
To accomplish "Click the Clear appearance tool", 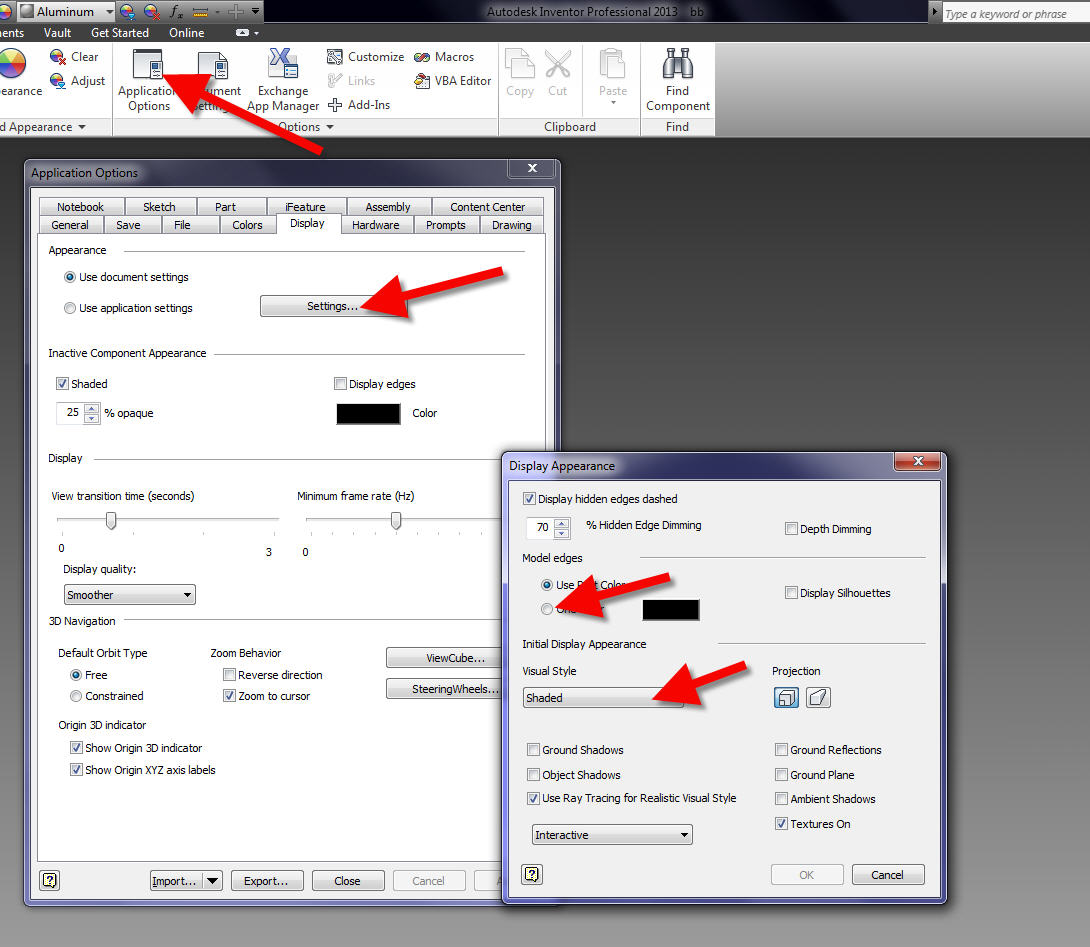I will pos(74,57).
